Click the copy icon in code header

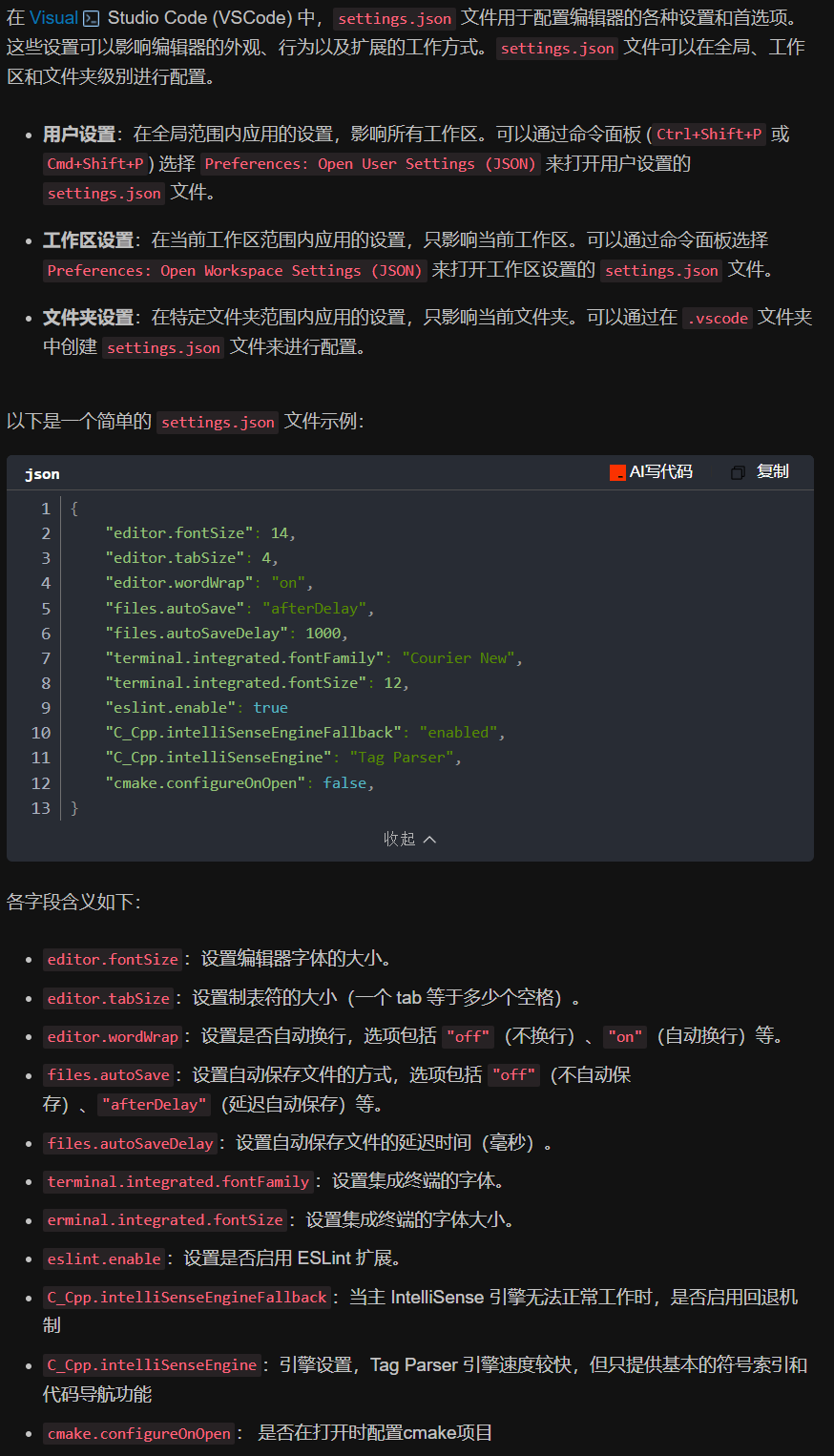click(x=738, y=472)
